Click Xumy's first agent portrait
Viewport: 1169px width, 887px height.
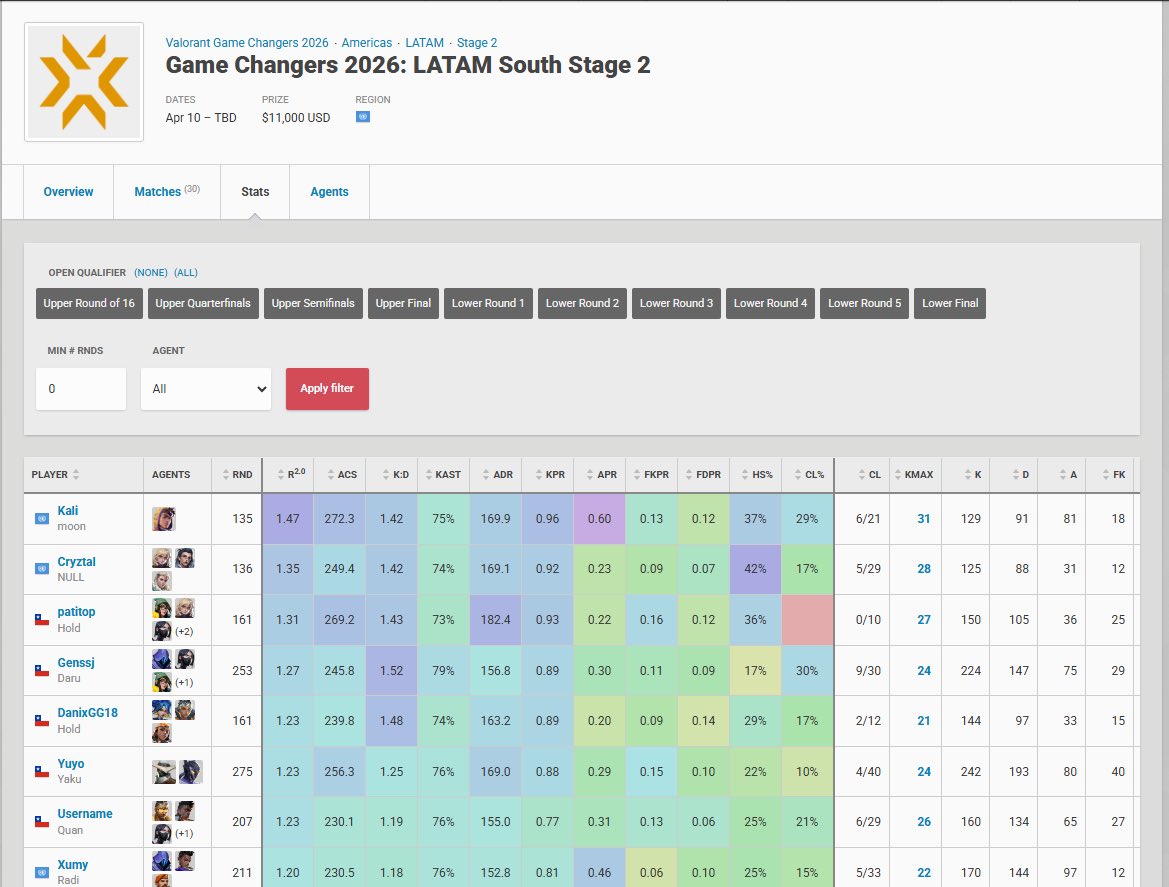coord(162,861)
